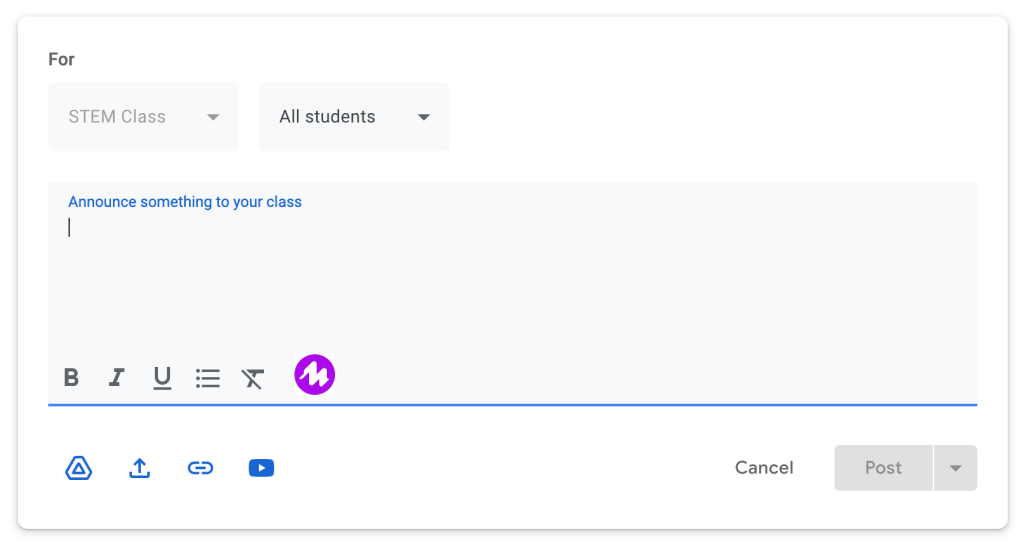
Task: Click the STEM Class dropdown arrow
Action: point(213,117)
